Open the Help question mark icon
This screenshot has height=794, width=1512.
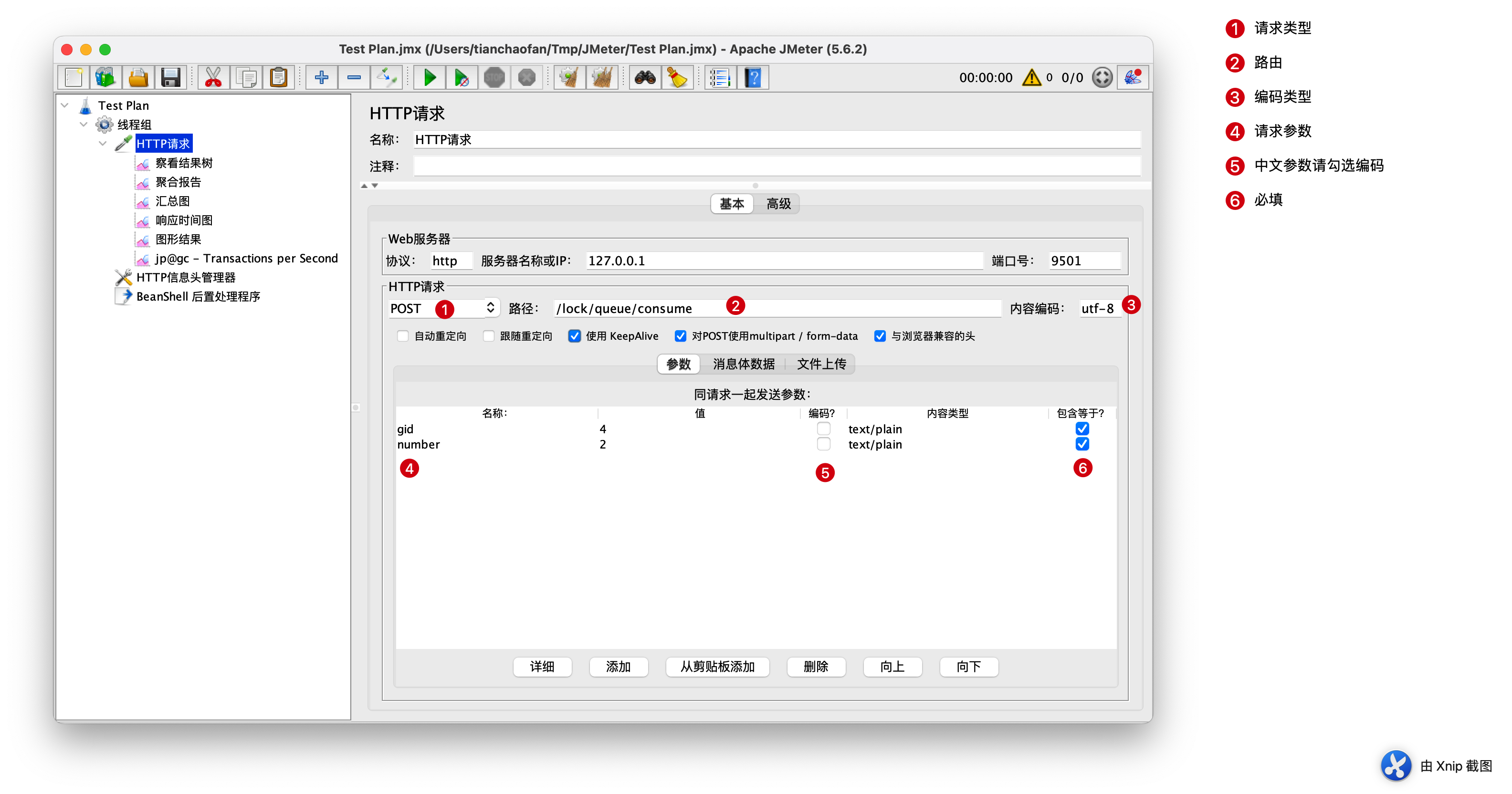753,77
